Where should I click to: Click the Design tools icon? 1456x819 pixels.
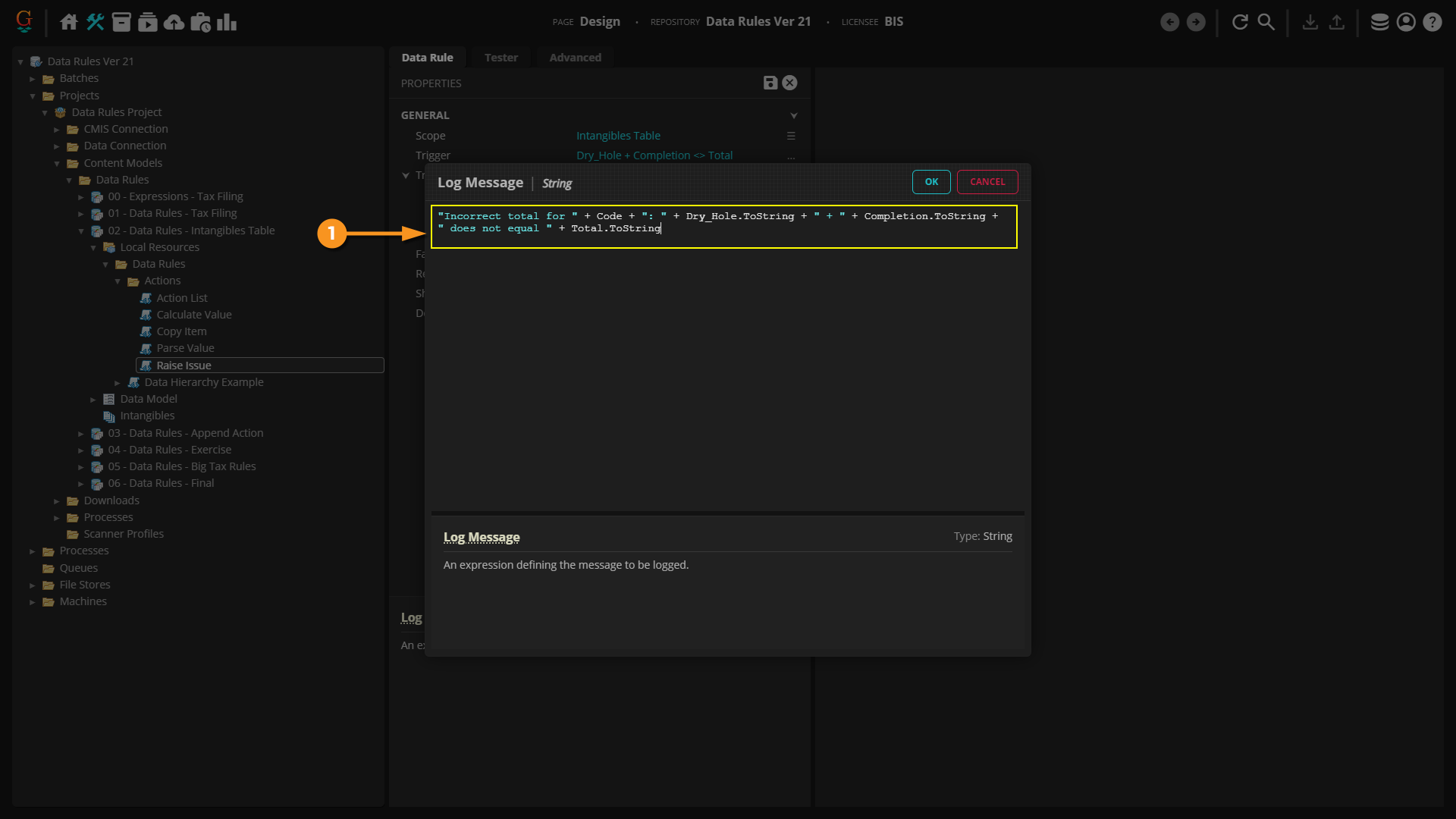[x=96, y=22]
